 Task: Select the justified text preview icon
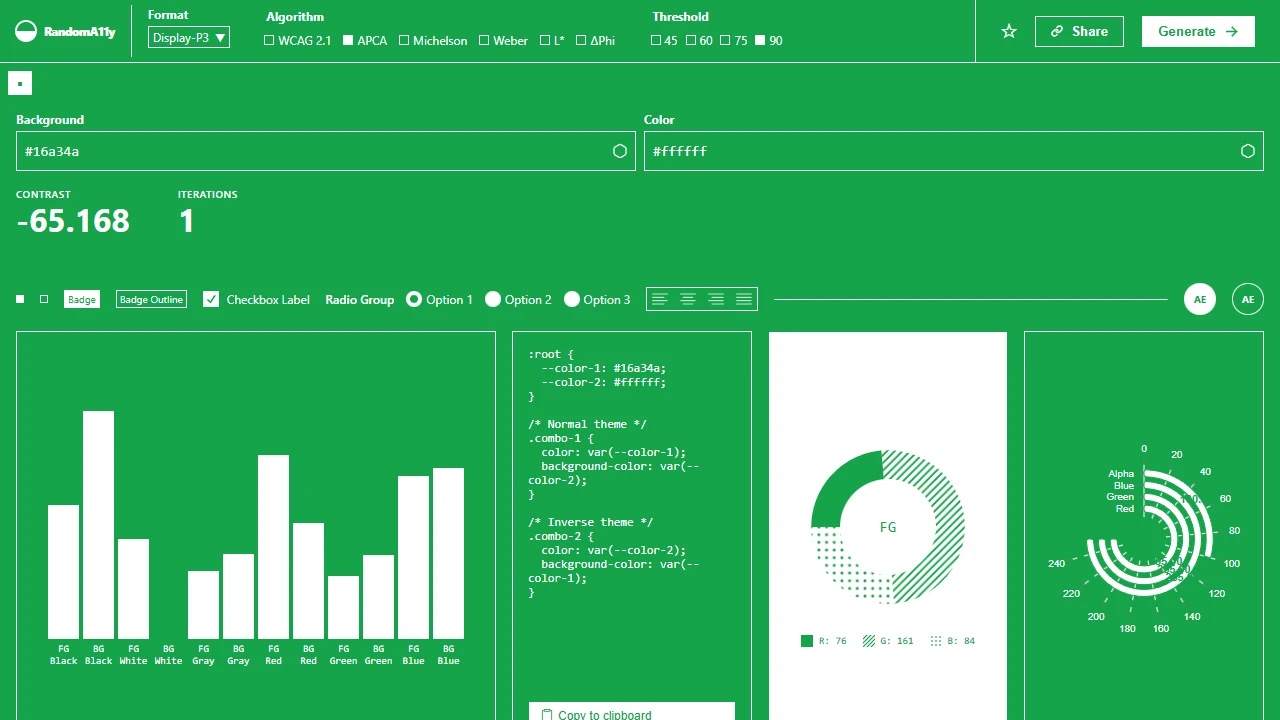point(744,299)
